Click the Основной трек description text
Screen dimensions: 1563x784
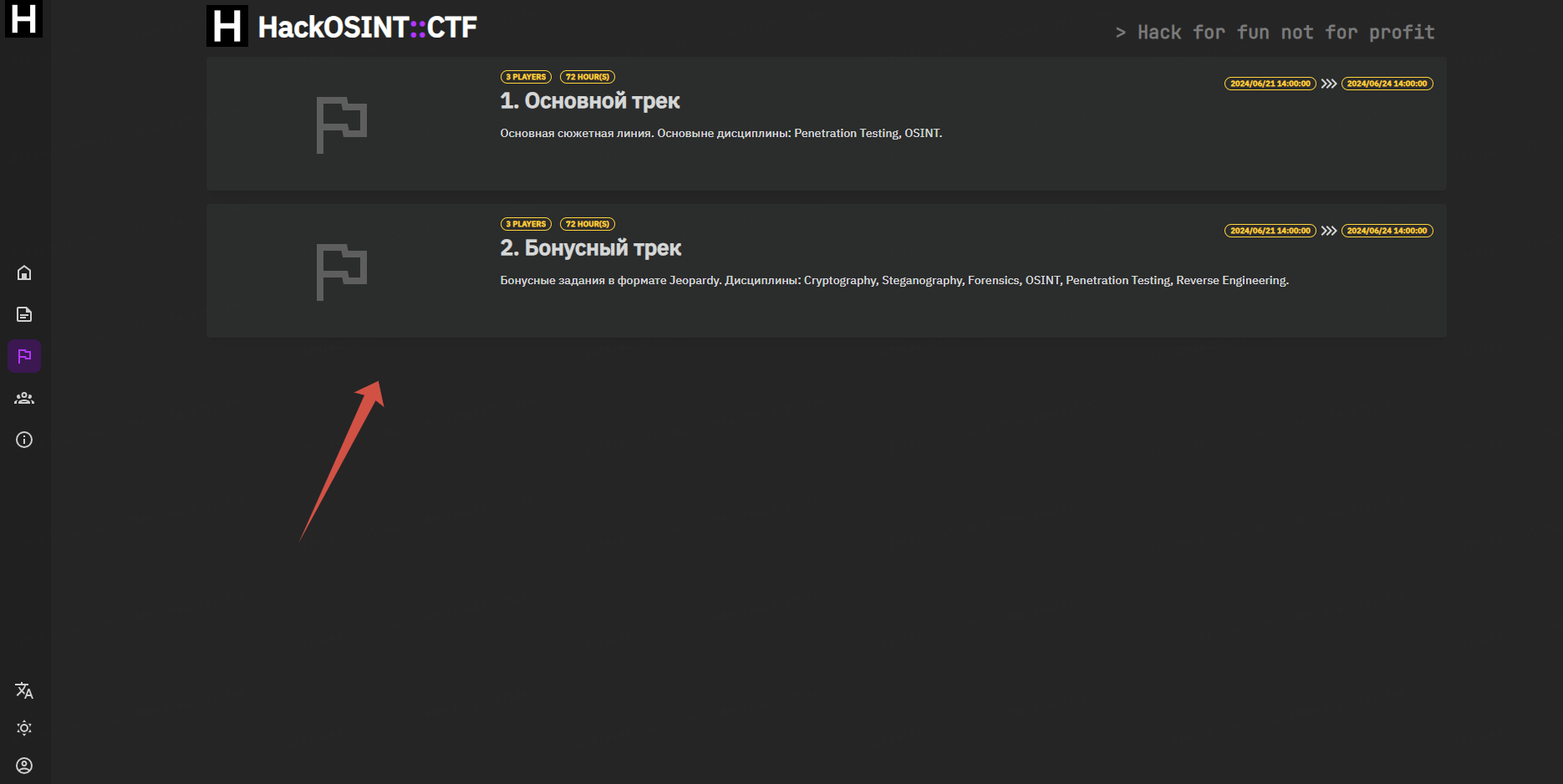[x=720, y=134]
